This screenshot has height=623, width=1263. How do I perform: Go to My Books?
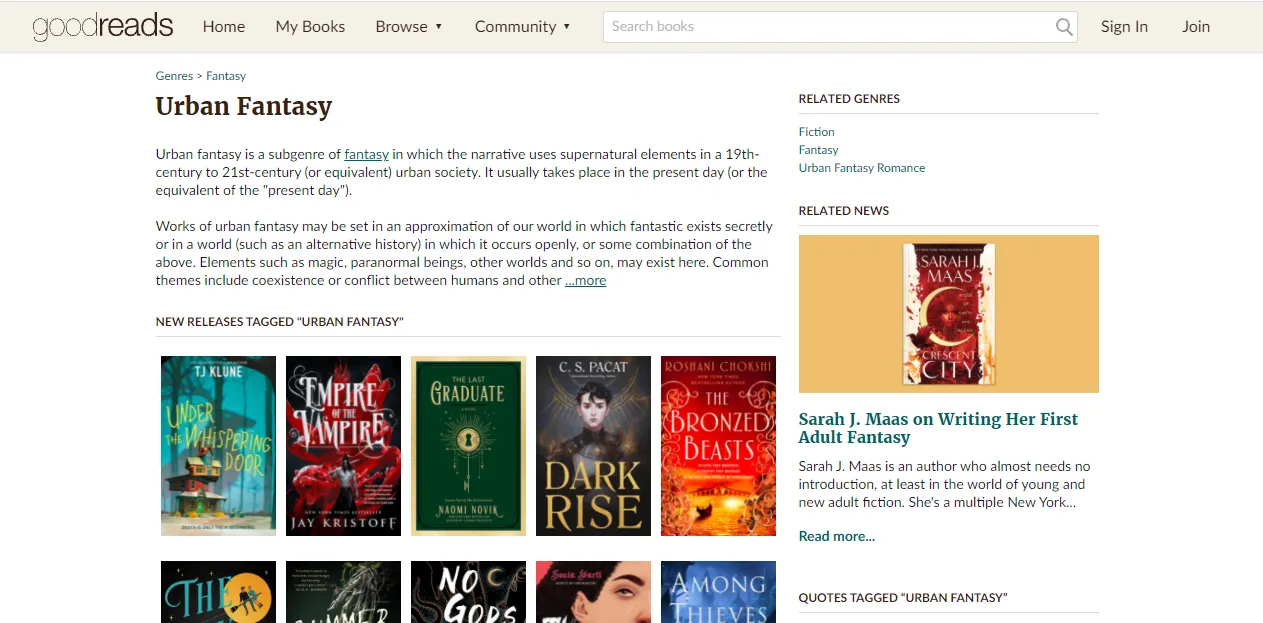point(310,27)
